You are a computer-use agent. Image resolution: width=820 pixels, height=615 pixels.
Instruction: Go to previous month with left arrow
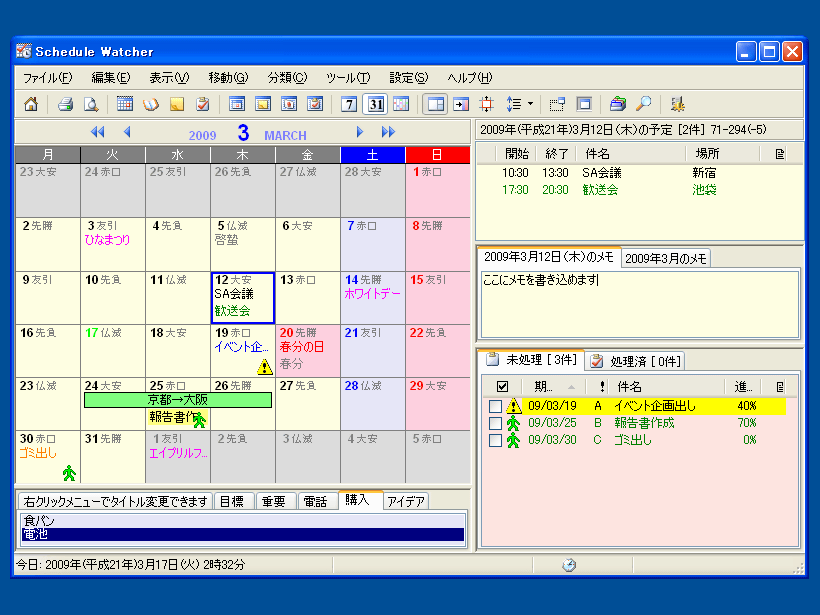point(127,132)
